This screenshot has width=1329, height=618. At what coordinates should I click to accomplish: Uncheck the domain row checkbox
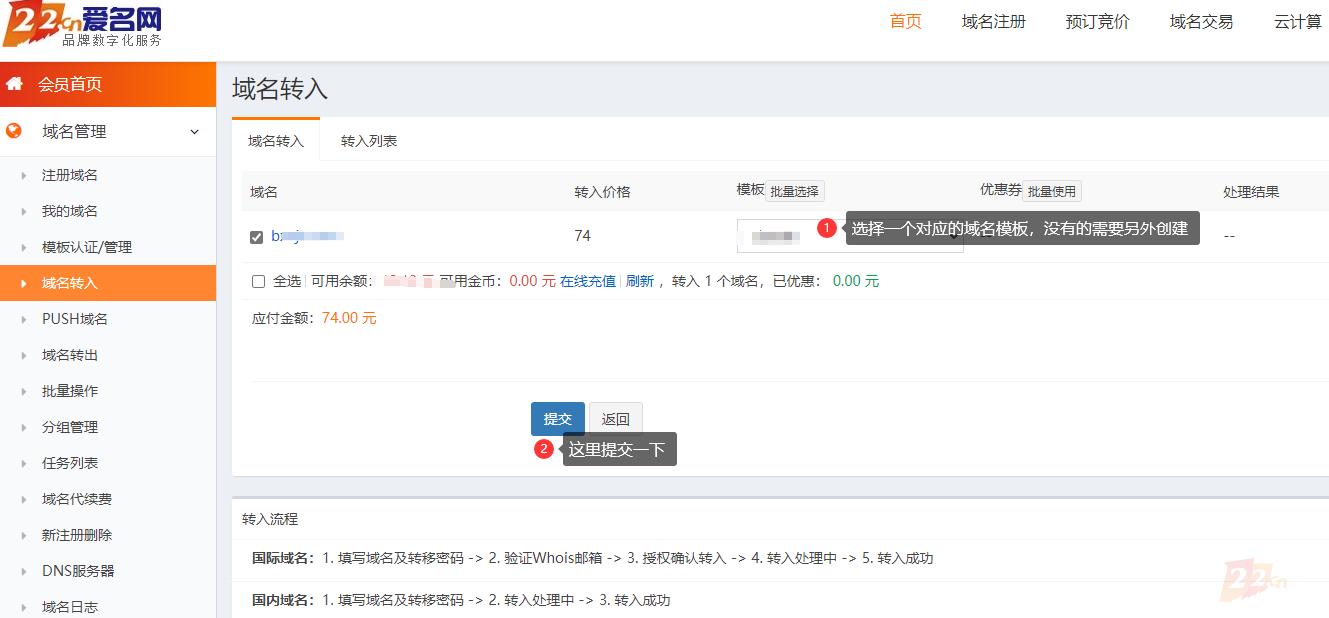257,237
